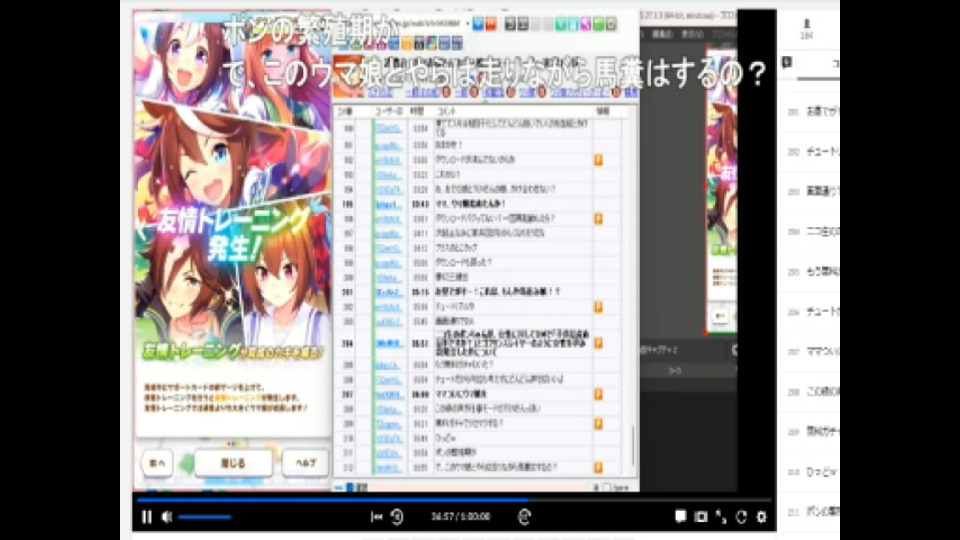Click the magenta icon in comment viewer toolbar
Viewport: 960px width, 540px height.
(x=585, y=24)
